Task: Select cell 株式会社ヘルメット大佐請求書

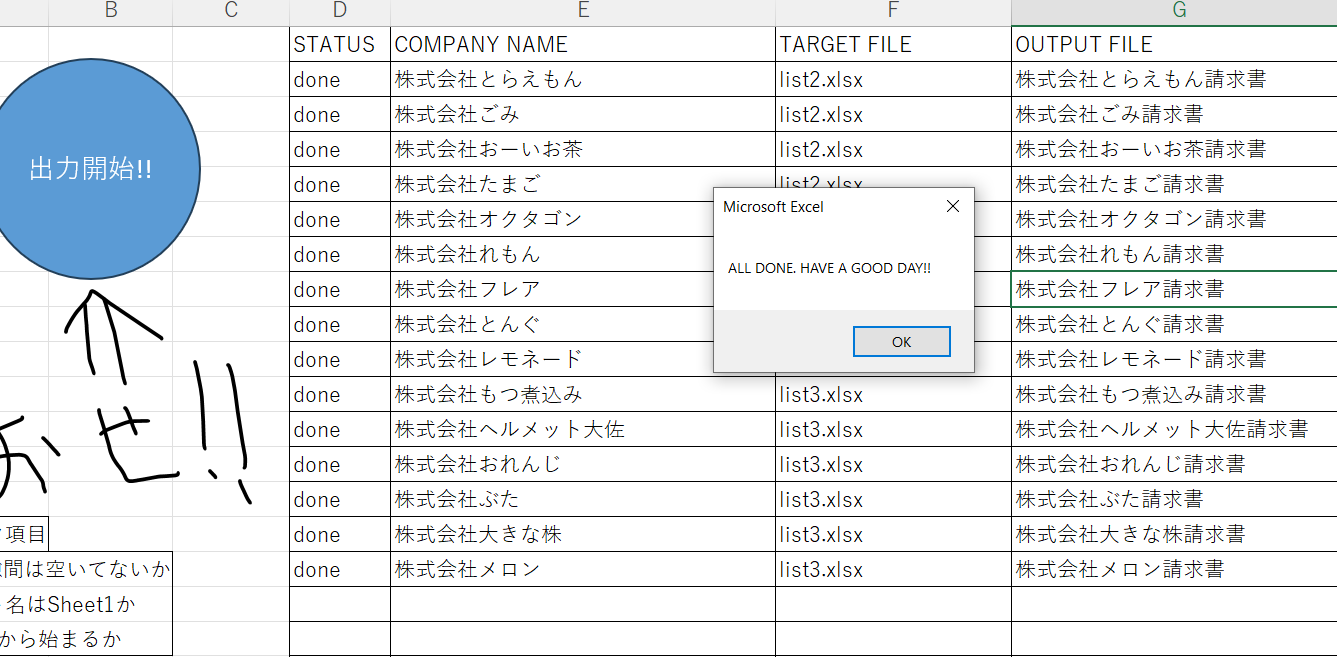Action: point(1162,430)
